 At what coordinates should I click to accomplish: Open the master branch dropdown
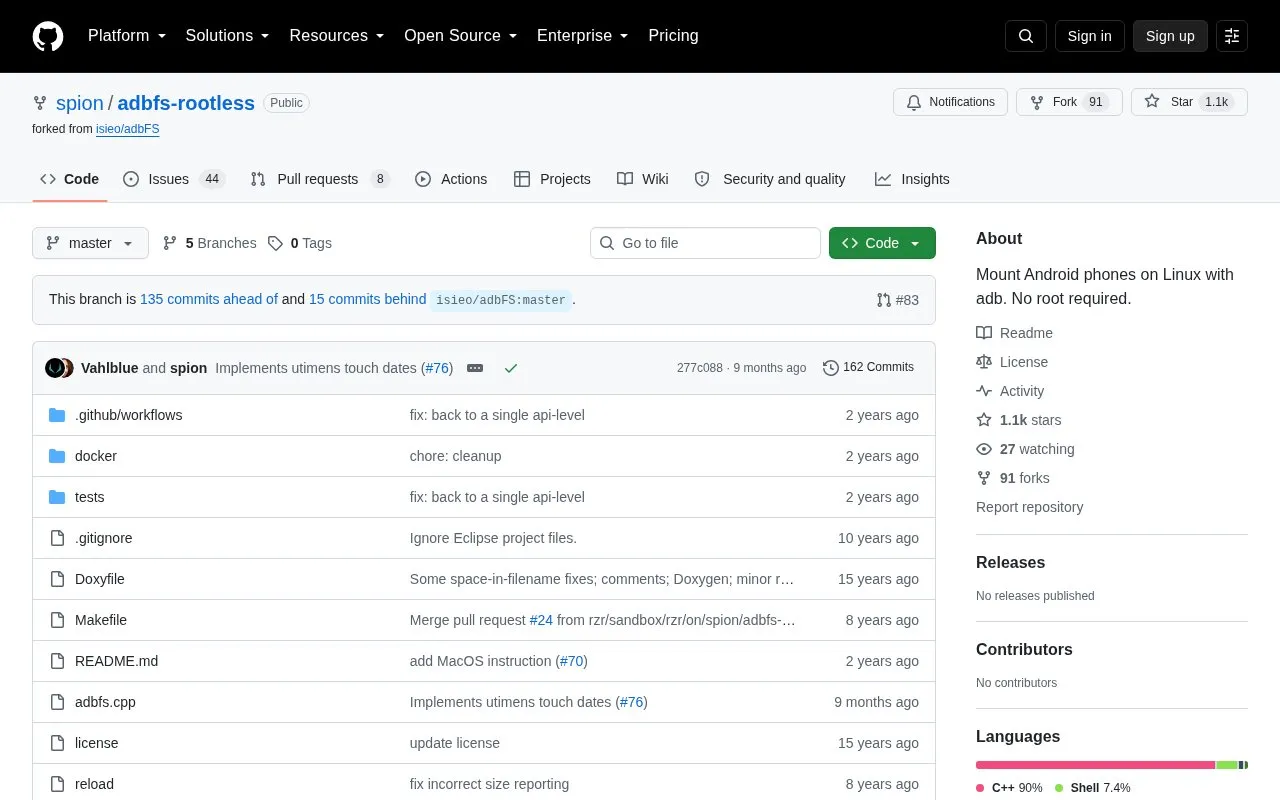click(90, 243)
